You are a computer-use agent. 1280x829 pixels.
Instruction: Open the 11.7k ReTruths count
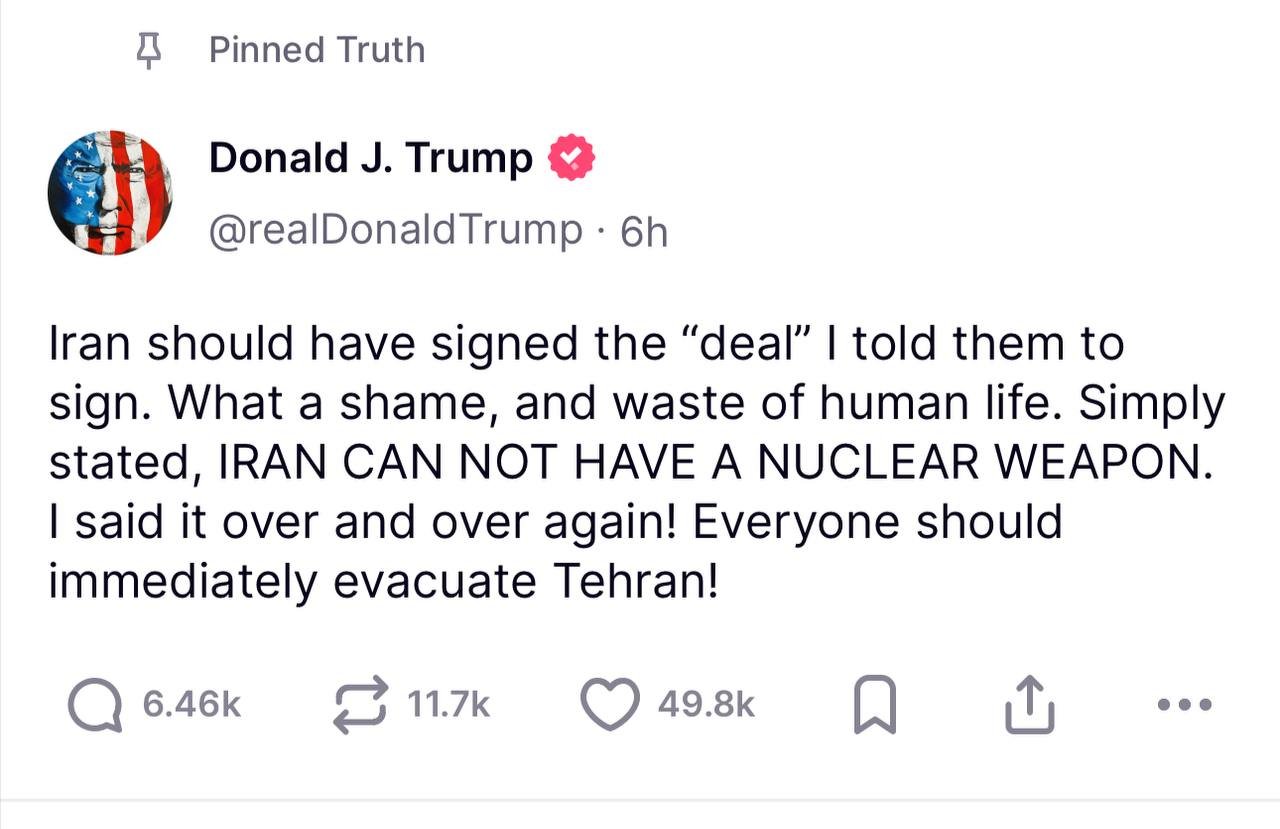coord(449,705)
